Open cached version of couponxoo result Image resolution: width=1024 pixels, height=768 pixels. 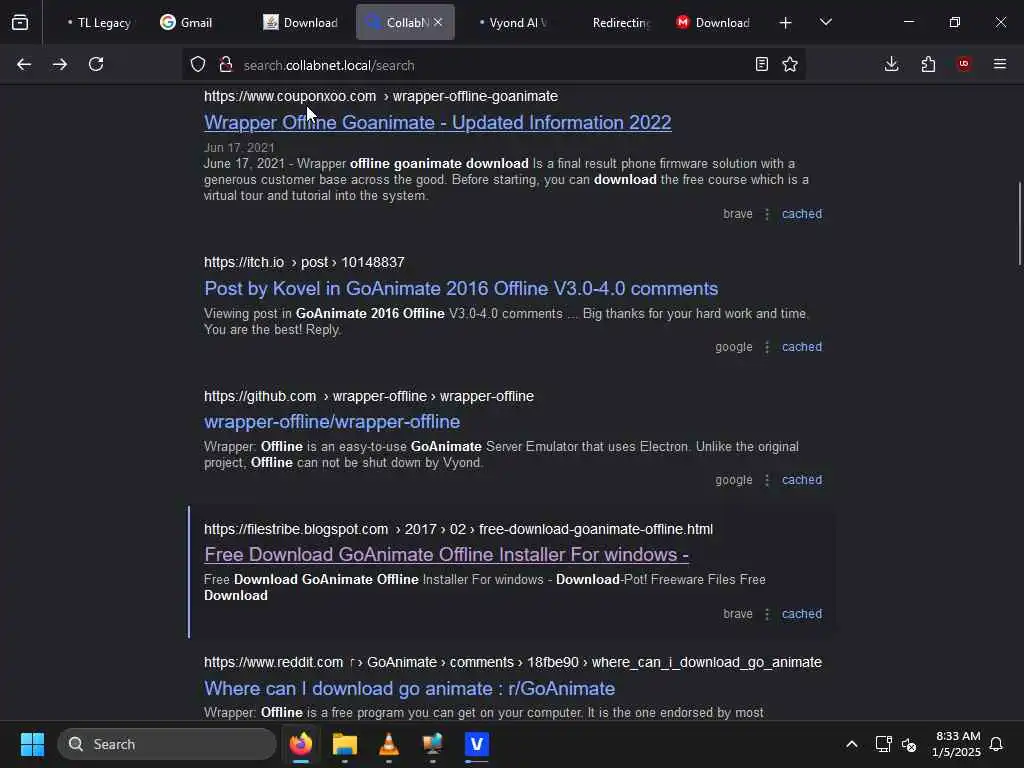coord(802,214)
